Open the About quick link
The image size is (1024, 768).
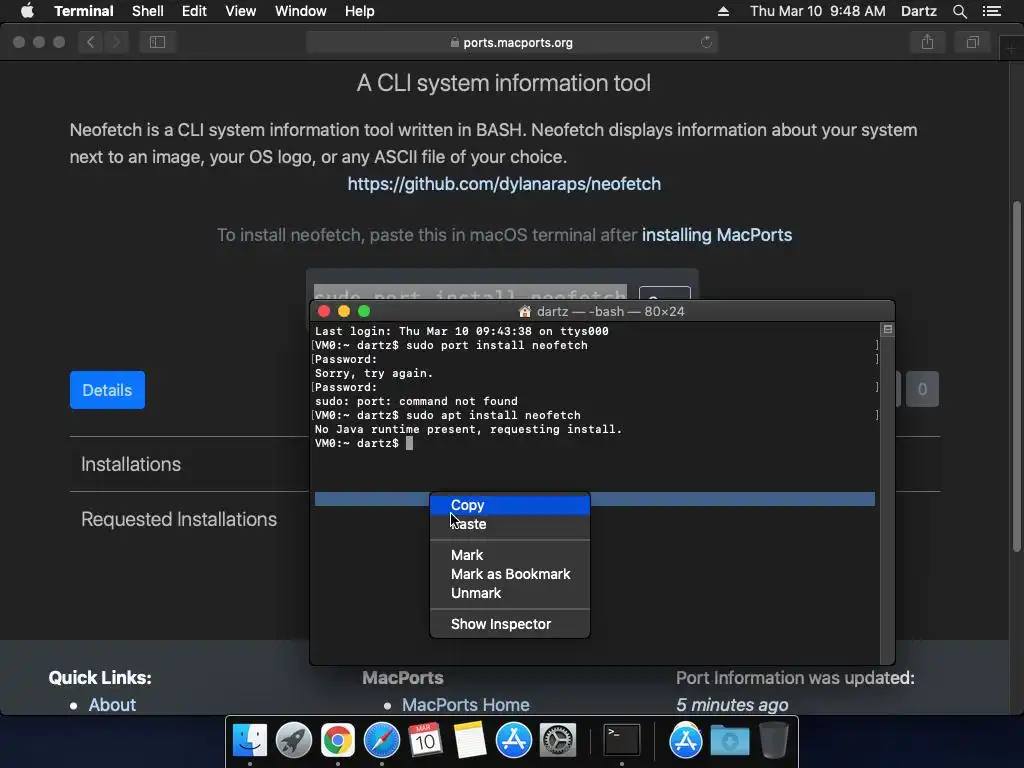tap(112, 705)
